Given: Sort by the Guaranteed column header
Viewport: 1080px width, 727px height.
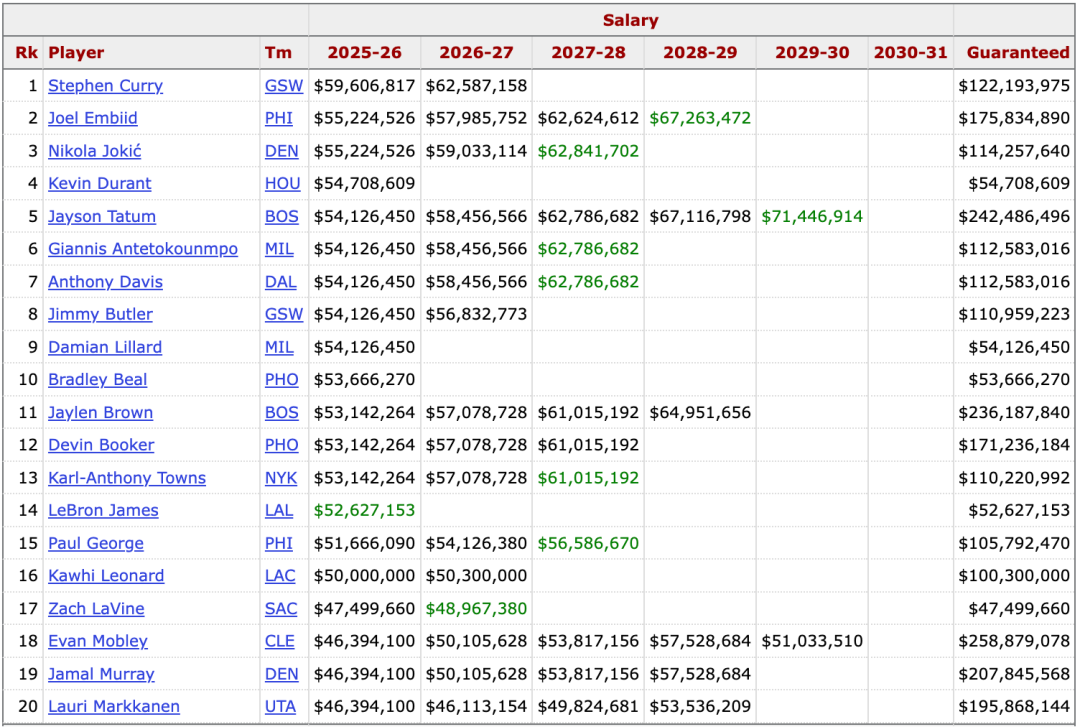Looking at the screenshot, I should pos(1017,53).
